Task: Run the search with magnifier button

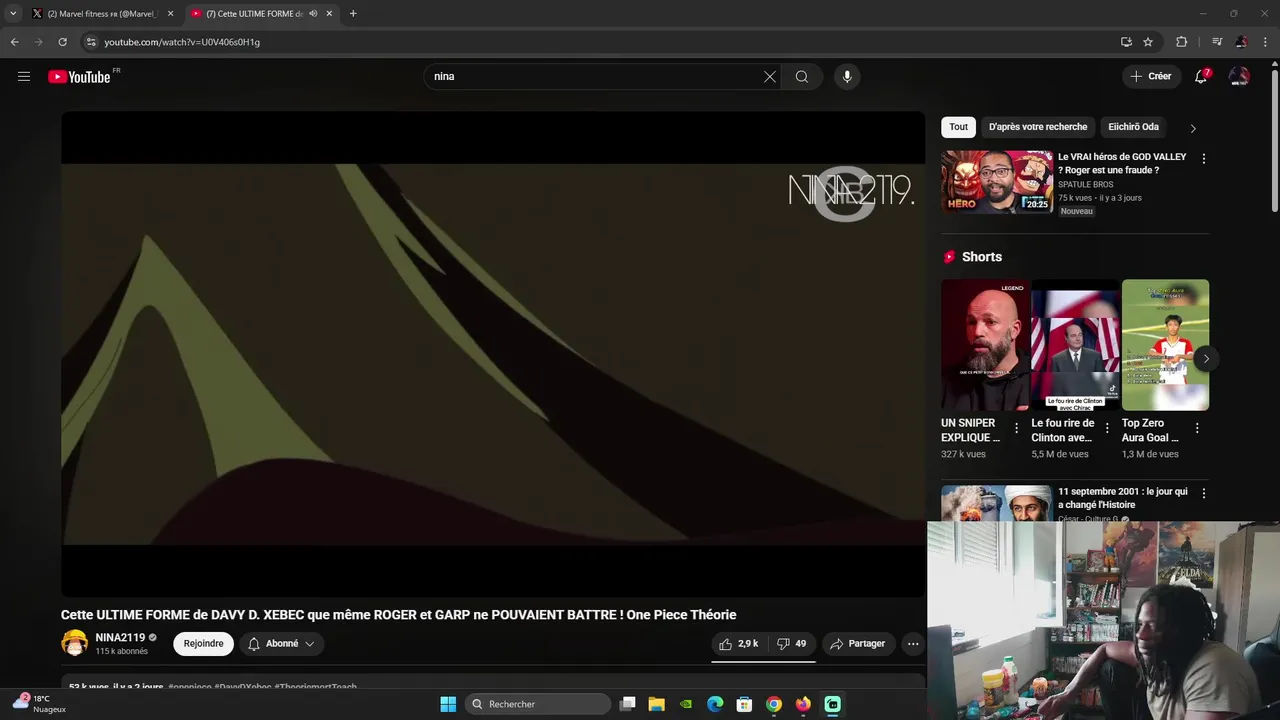Action: tap(802, 76)
